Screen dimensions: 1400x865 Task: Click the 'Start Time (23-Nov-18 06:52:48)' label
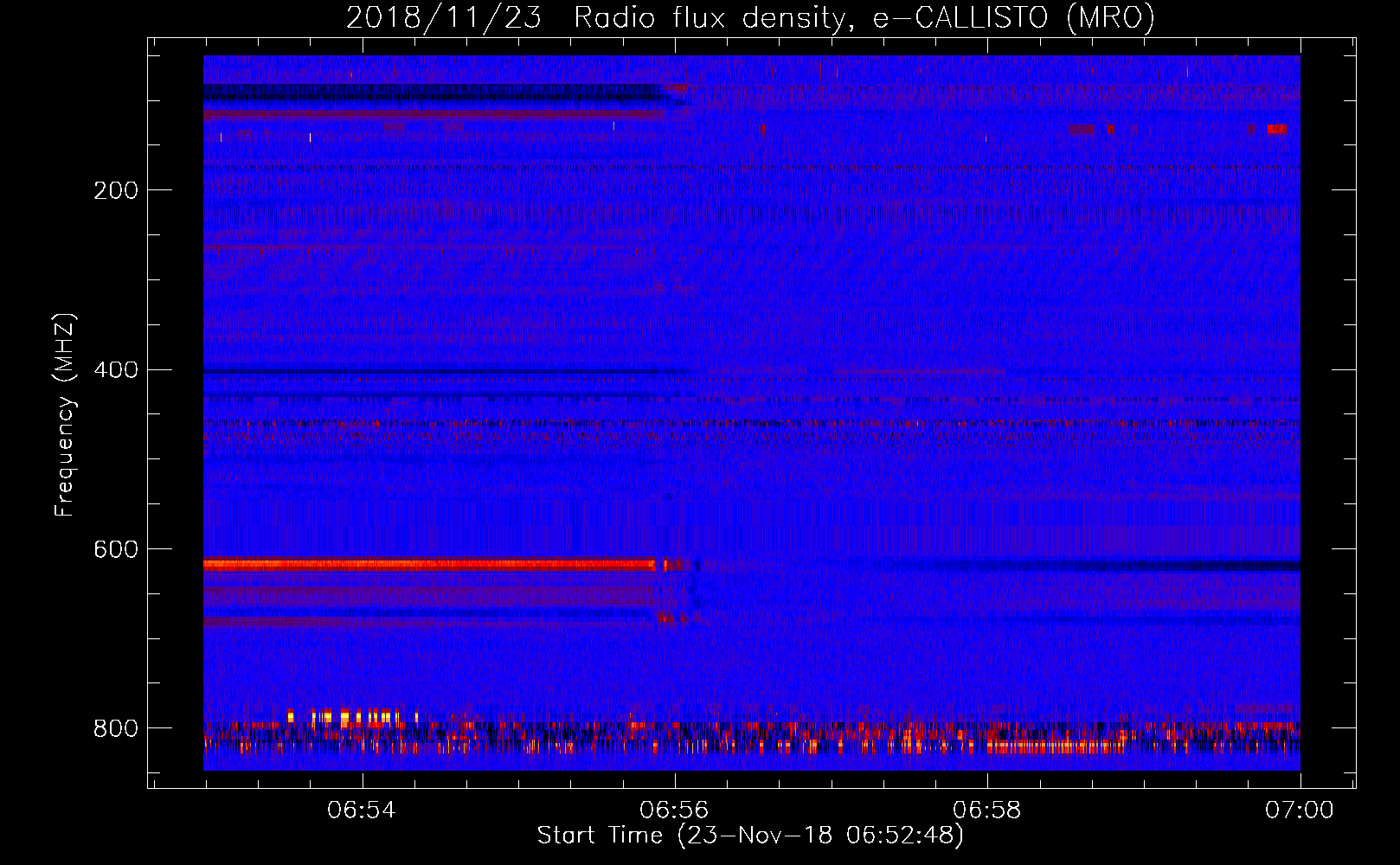[750, 836]
